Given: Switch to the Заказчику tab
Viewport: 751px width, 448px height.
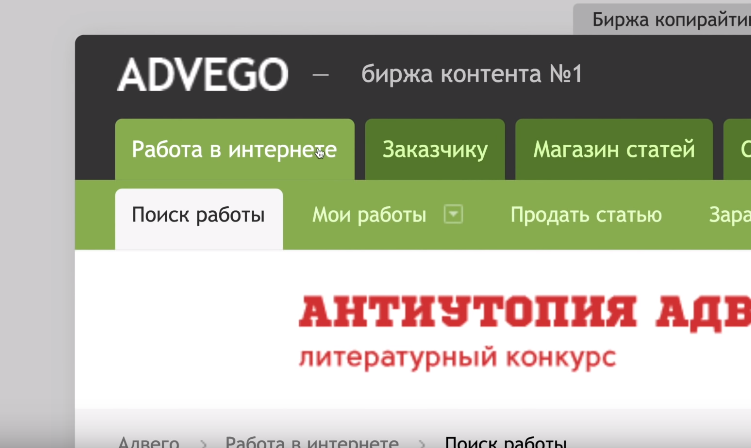Looking at the screenshot, I should pos(435,149).
